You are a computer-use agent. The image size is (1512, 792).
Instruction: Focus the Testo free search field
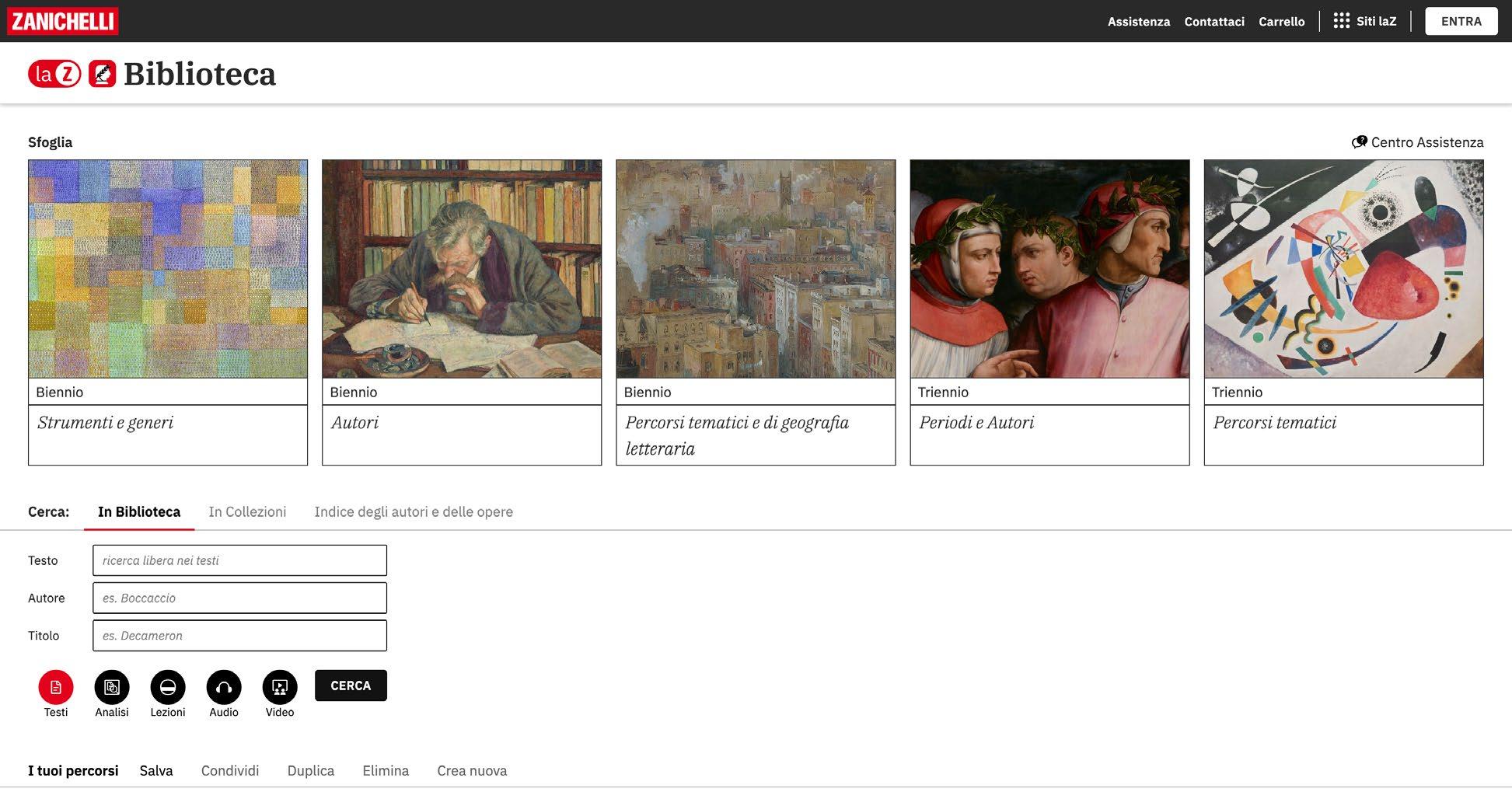(239, 560)
